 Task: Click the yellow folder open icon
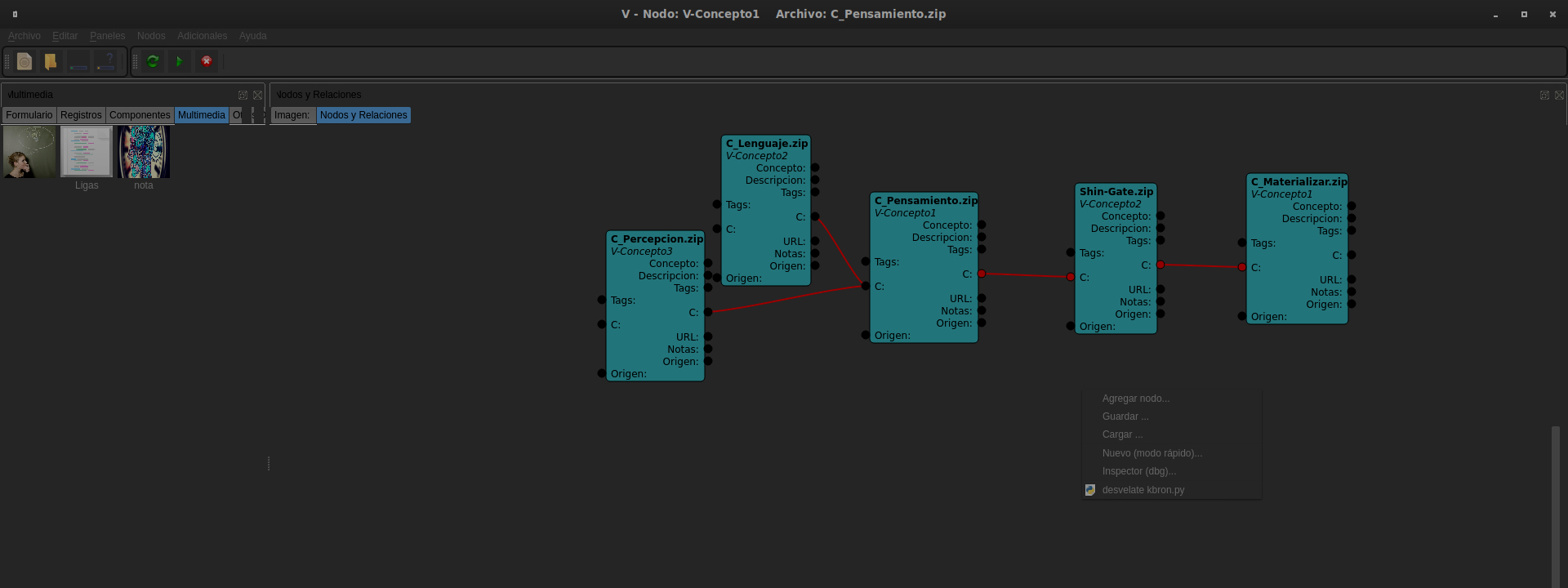51,61
